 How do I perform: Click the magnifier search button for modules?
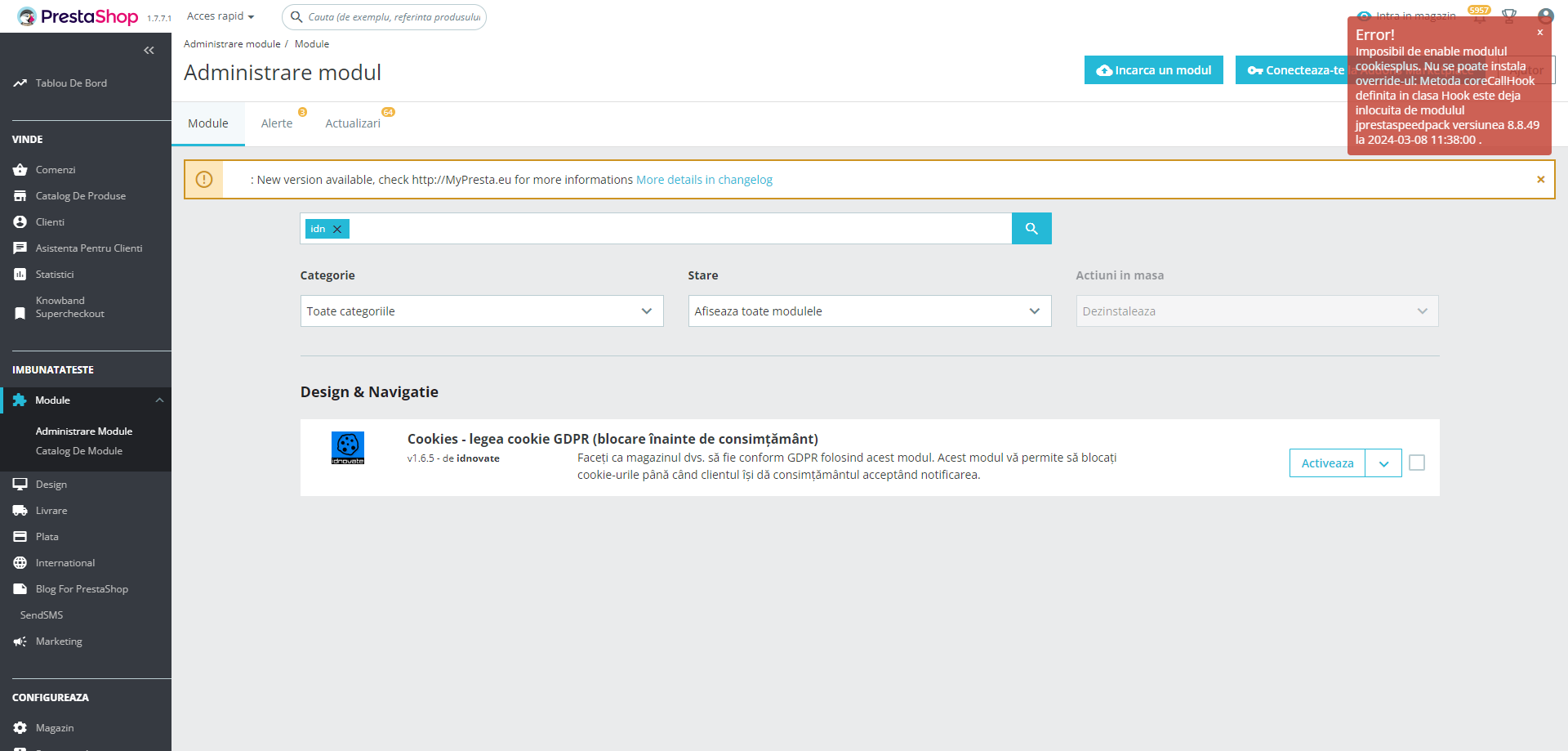coord(1031,229)
